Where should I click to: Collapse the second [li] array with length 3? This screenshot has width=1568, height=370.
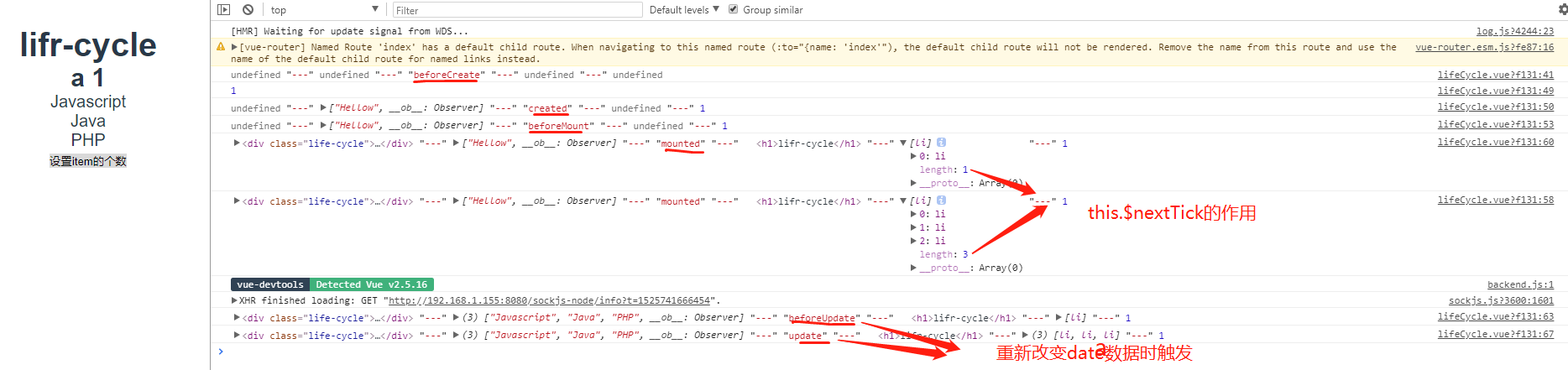pyautogui.click(x=902, y=201)
